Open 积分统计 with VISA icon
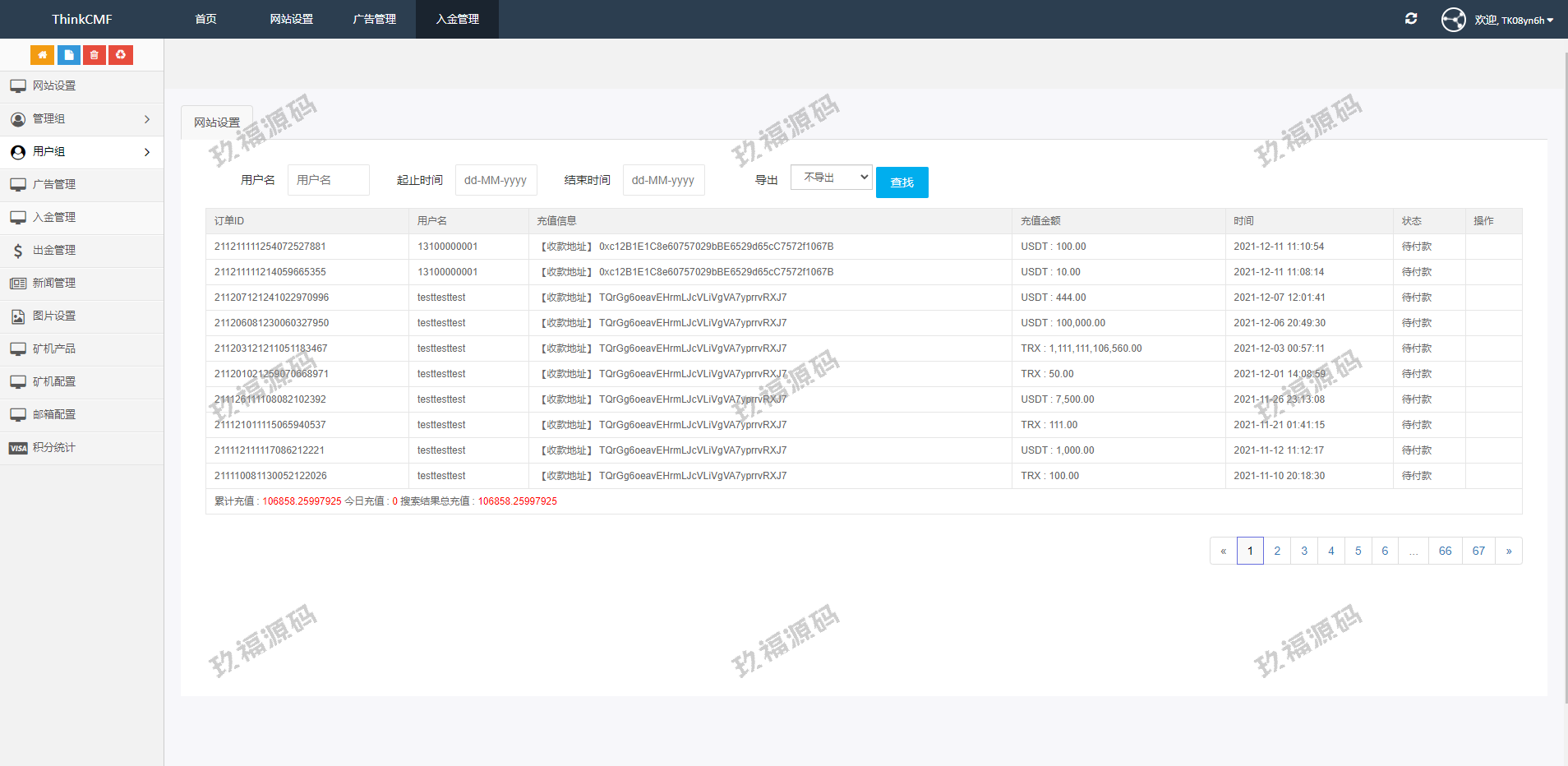Image resolution: width=1568 pixels, height=766 pixels. [x=54, y=448]
